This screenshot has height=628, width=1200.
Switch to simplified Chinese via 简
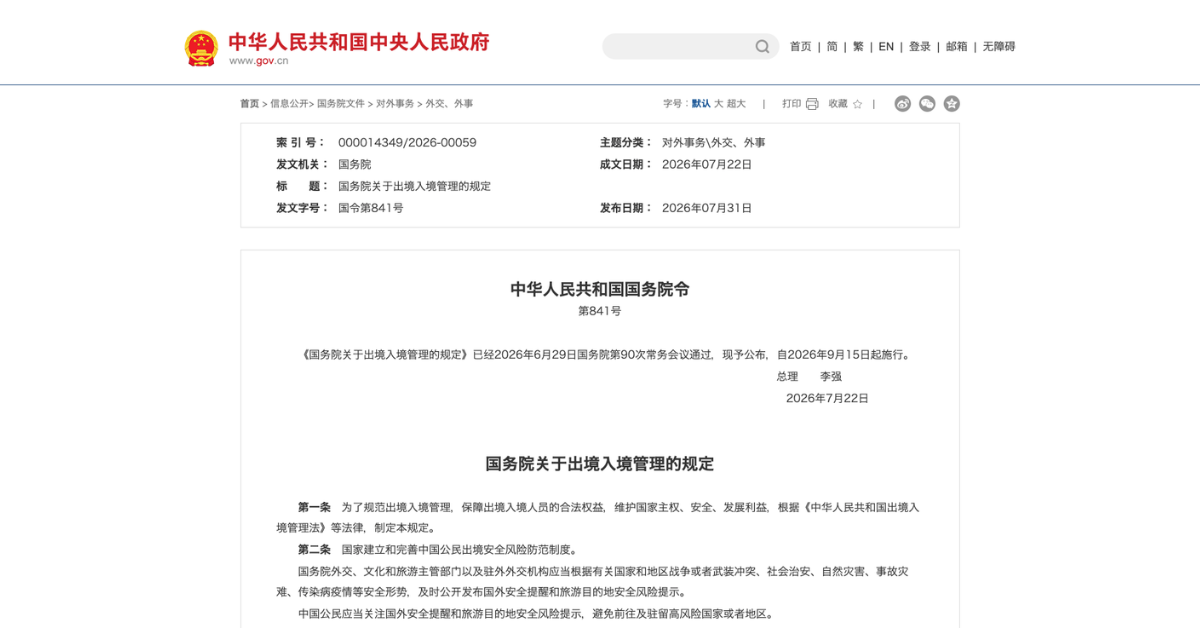pos(832,46)
